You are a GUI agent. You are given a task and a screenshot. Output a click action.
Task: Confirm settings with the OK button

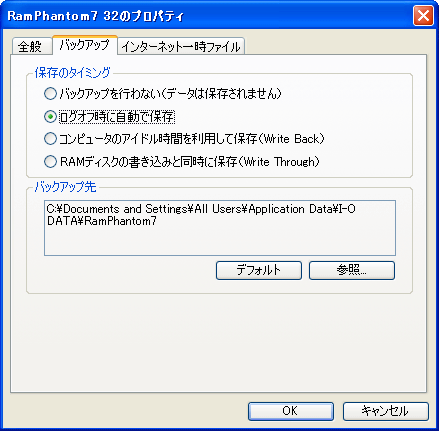290,411
